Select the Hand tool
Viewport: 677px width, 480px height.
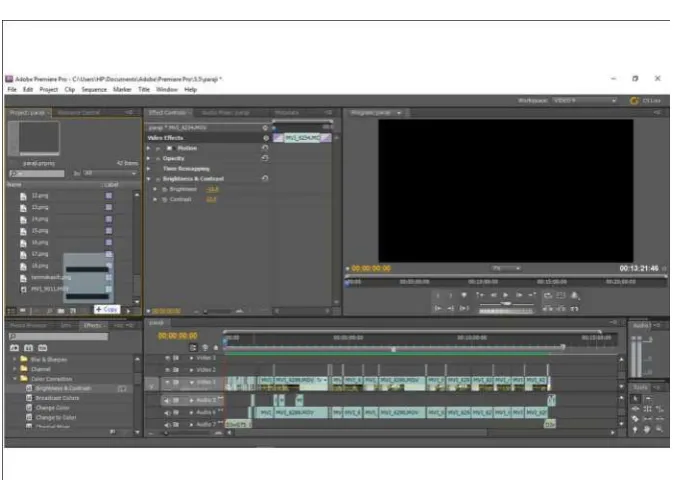click(648, 429)
